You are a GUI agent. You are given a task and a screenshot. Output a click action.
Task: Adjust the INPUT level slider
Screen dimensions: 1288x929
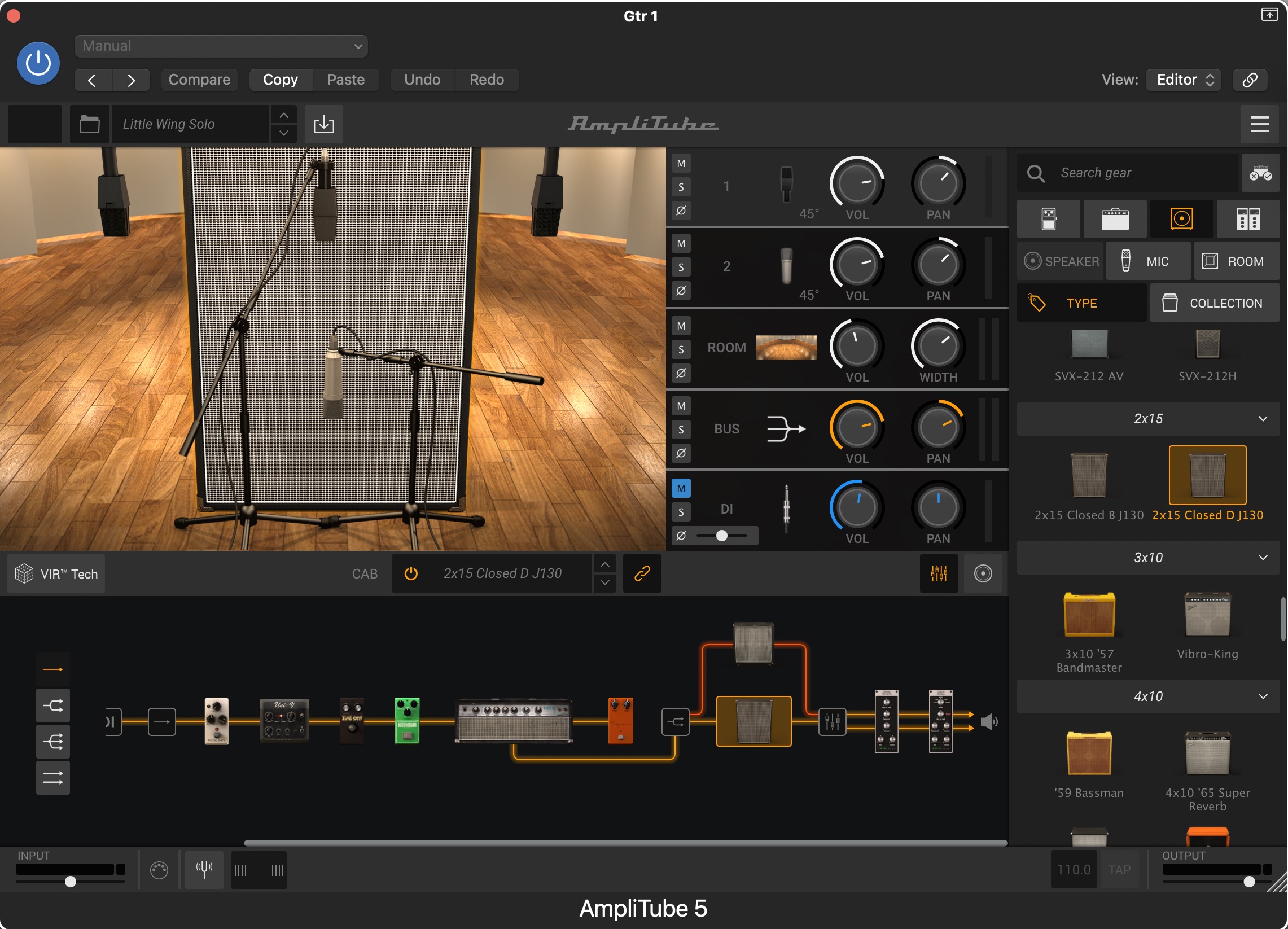pyautogui.click(x=71, y=881)
